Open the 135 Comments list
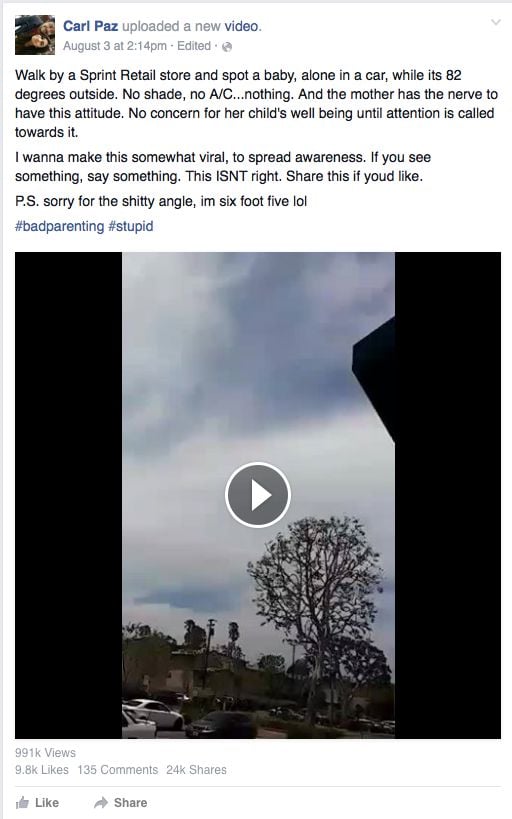Viewport: 512px width, 819px height. (118, 769)
